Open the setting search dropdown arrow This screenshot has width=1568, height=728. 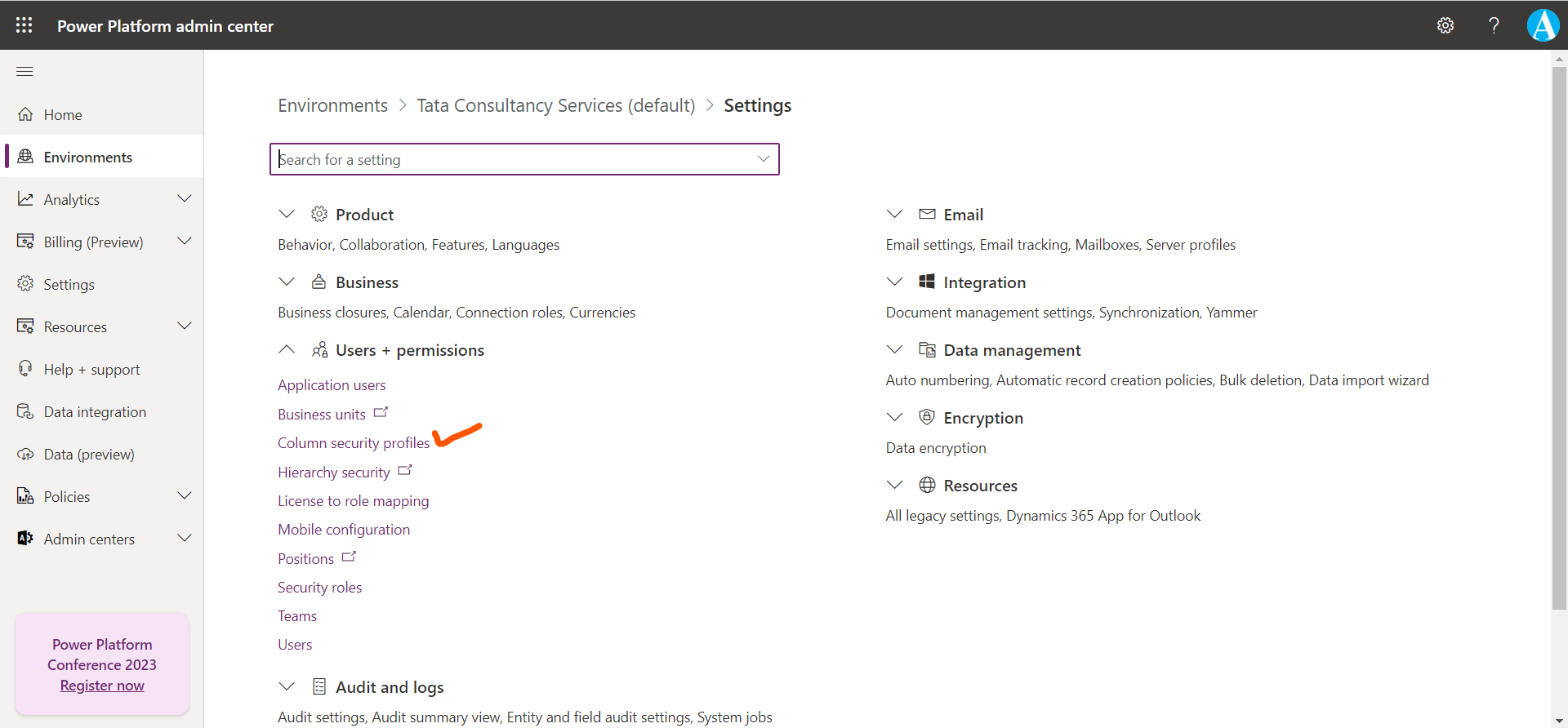pos(763,159)
